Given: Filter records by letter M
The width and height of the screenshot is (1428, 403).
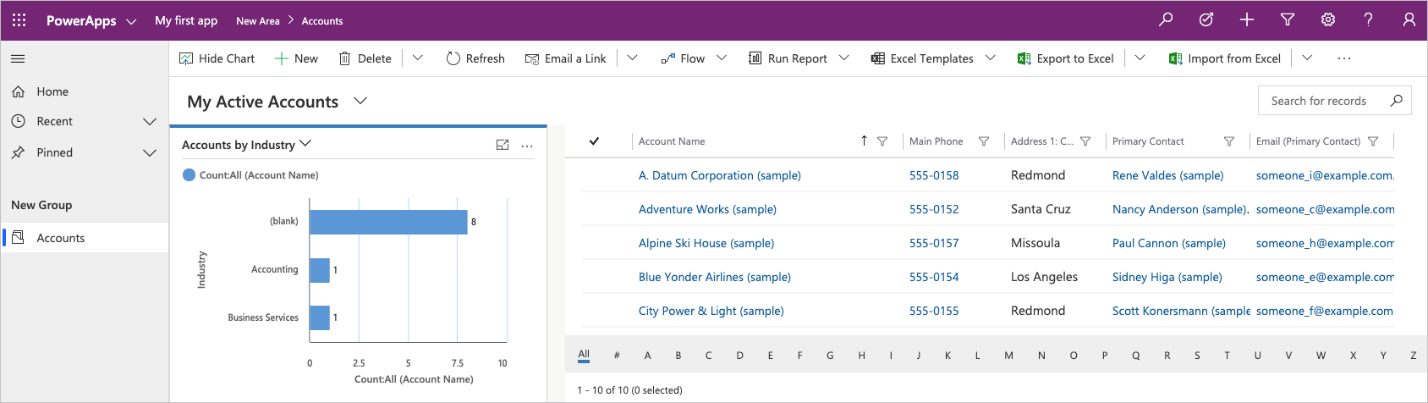Looking at the screenshot, I should click(x=1009, y=355).
